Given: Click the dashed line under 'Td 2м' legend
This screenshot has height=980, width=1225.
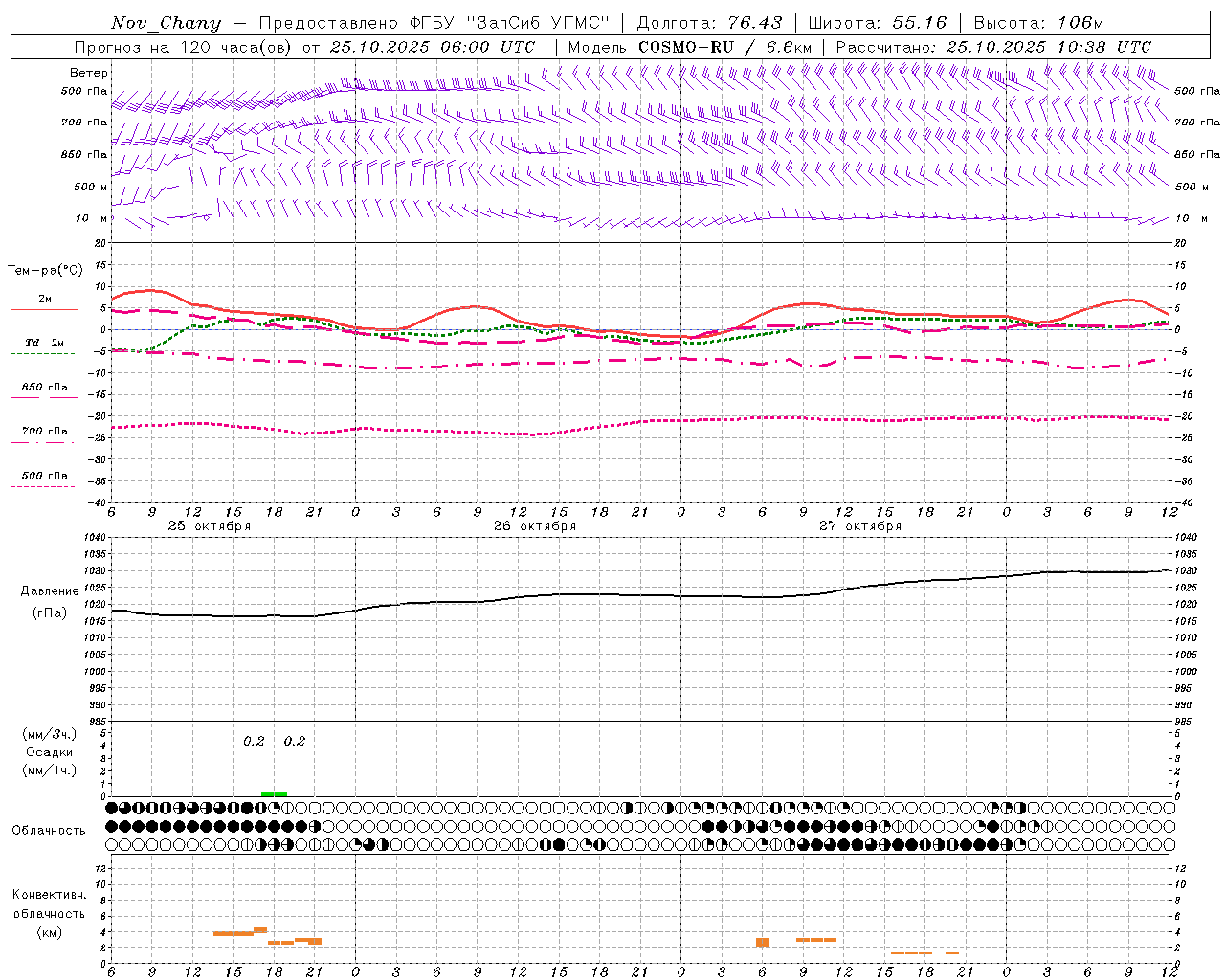Looking at the screenshot, I should point(42,354).
